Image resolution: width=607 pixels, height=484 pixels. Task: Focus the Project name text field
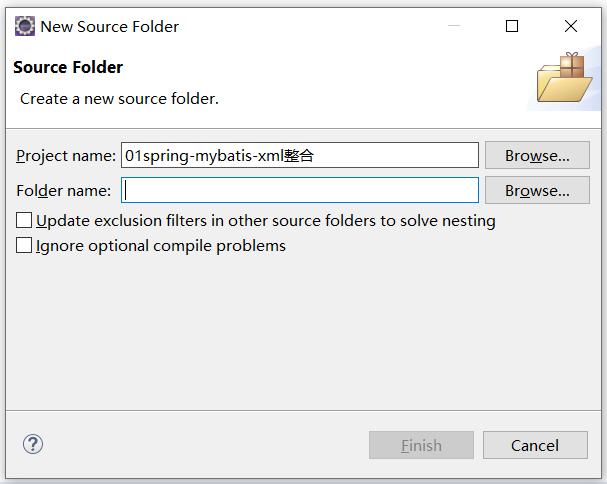[300, 155]
